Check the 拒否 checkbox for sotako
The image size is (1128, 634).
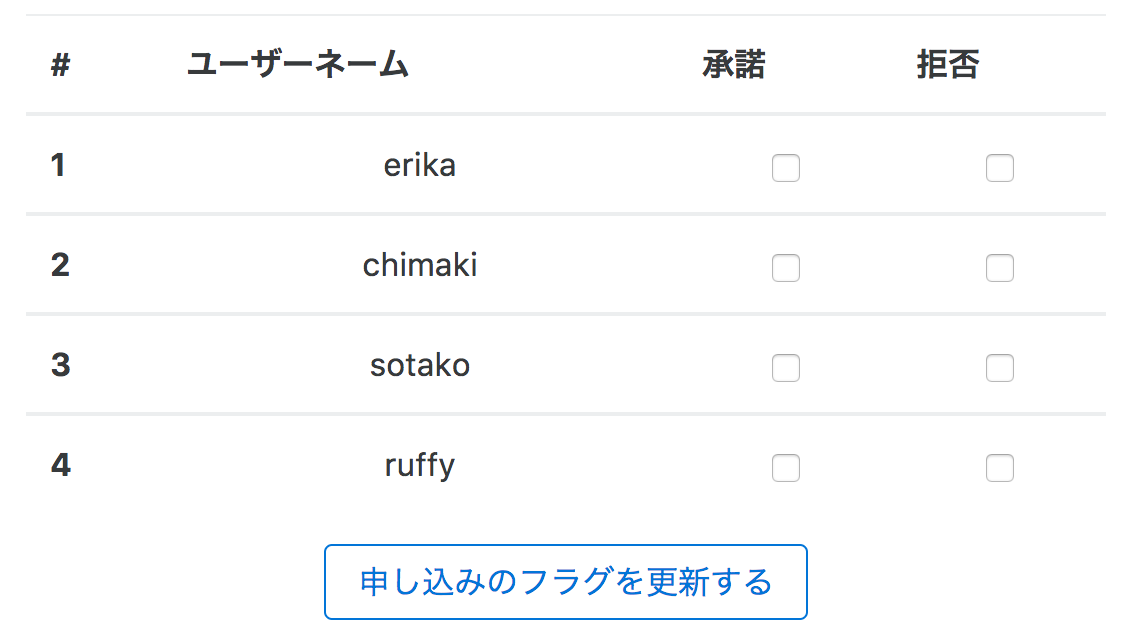1000,368
